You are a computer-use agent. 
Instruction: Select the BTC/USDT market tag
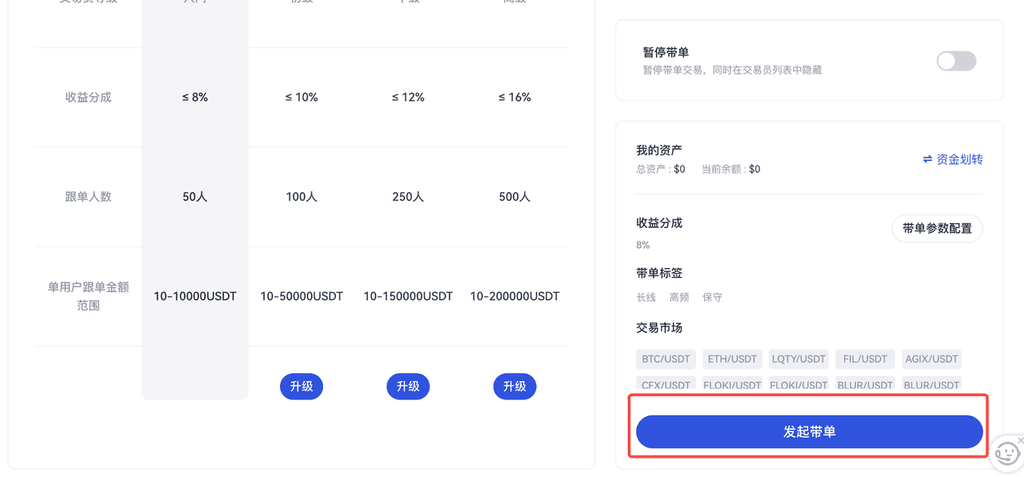[666, 359]
